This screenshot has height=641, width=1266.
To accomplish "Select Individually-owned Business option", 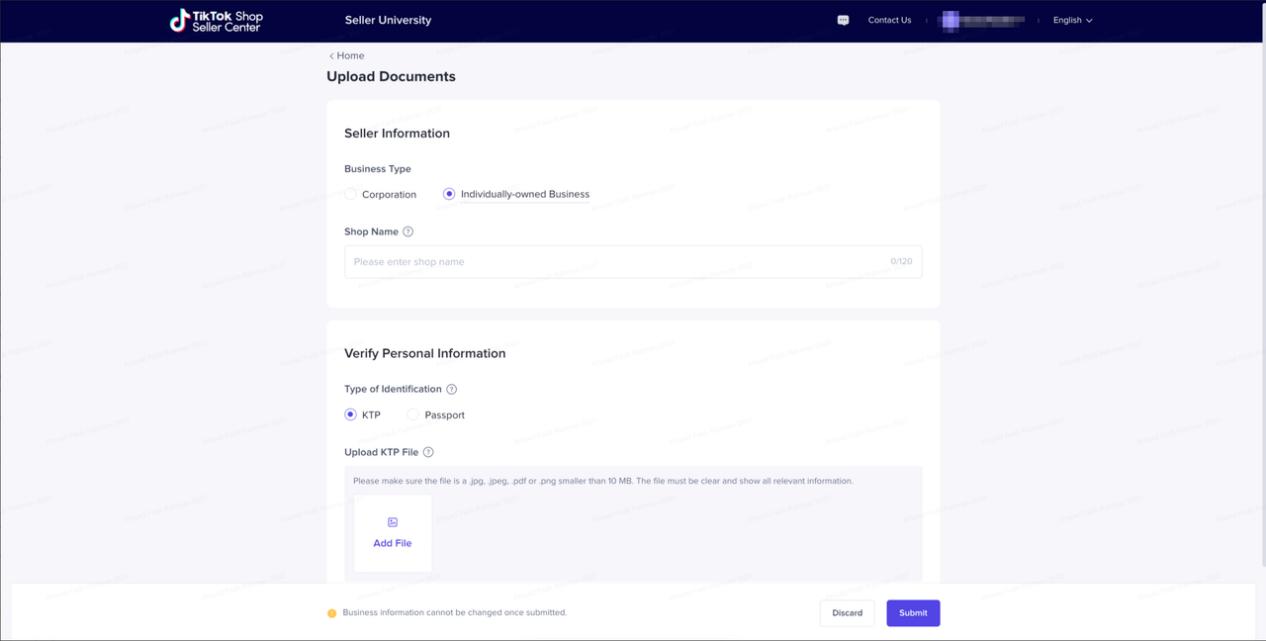I will (x=449, y=194).
